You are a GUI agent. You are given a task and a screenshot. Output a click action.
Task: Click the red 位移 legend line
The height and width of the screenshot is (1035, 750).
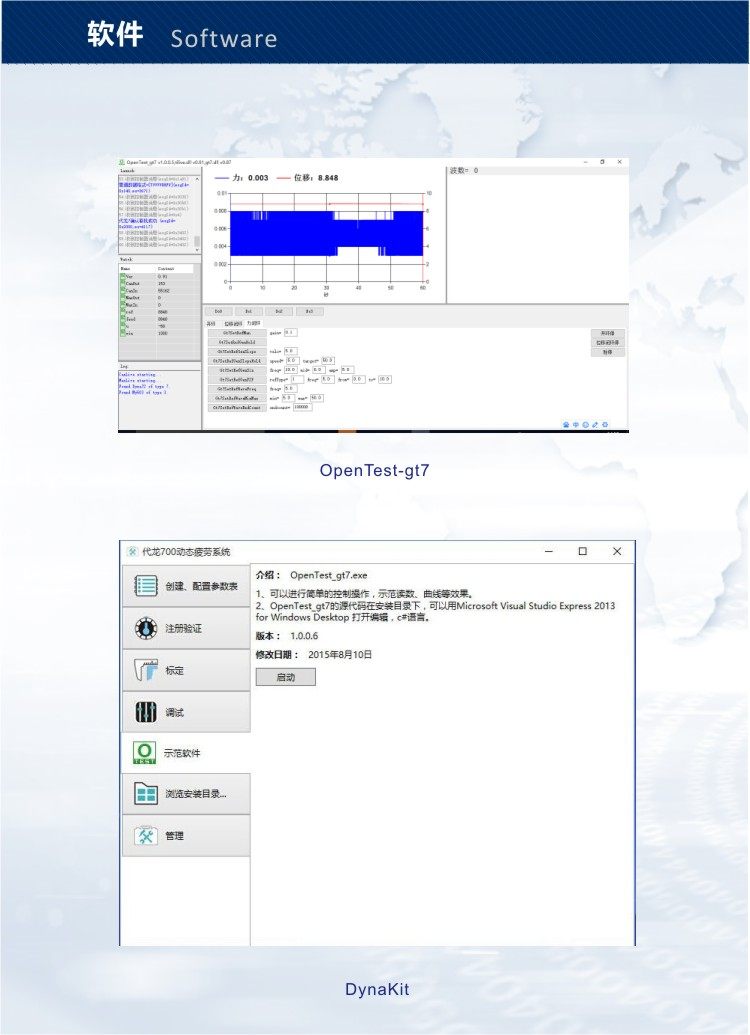pos(283,178)
